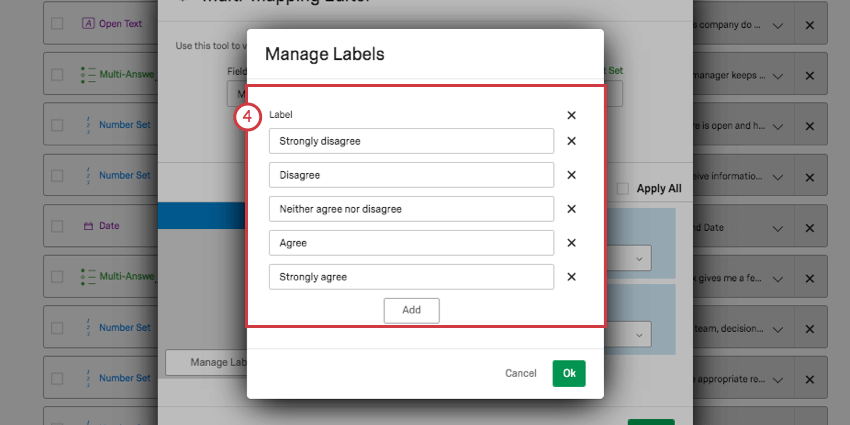This screenshot has height=425, width=850.
Task: Confirm with the green Ok button
Action: pyautogui.click(x=569, y=374)
